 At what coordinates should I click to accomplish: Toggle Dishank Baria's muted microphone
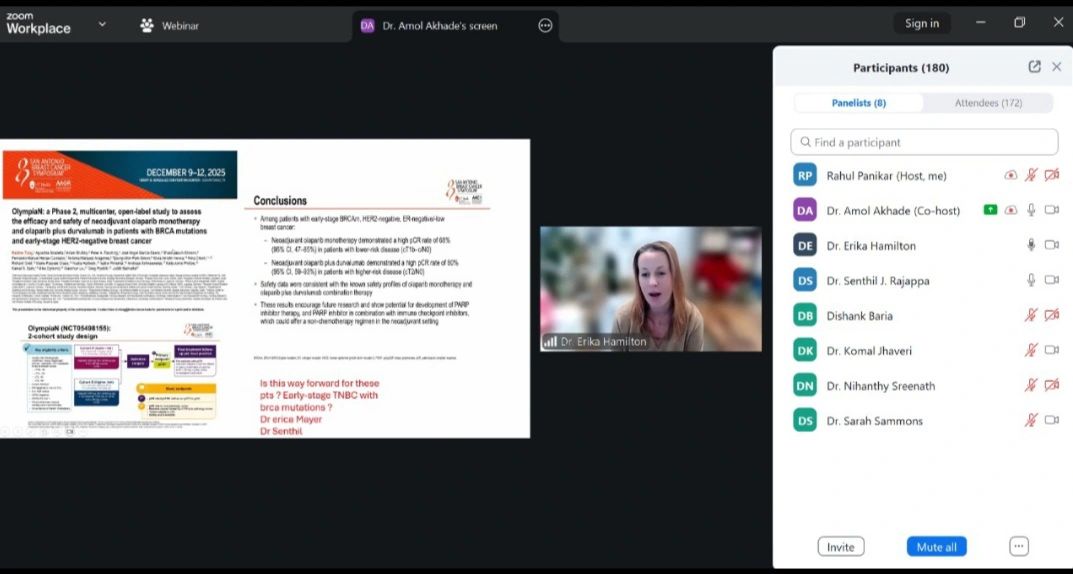pyautogui.click(x=1031, y=315)
